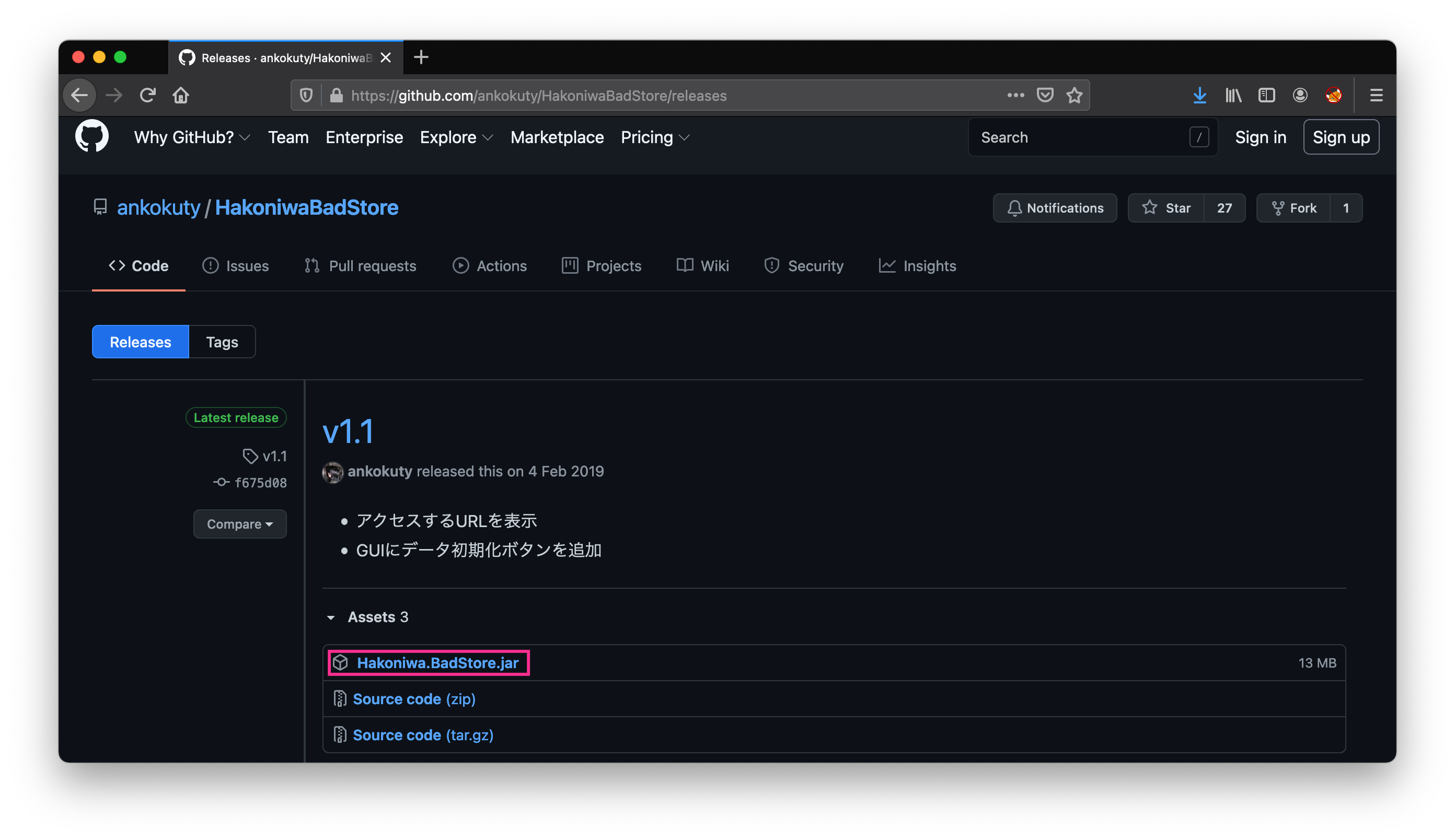Open the page actions three-dots menu
Screen dimensions: 1455x840
pos(1015,95)
